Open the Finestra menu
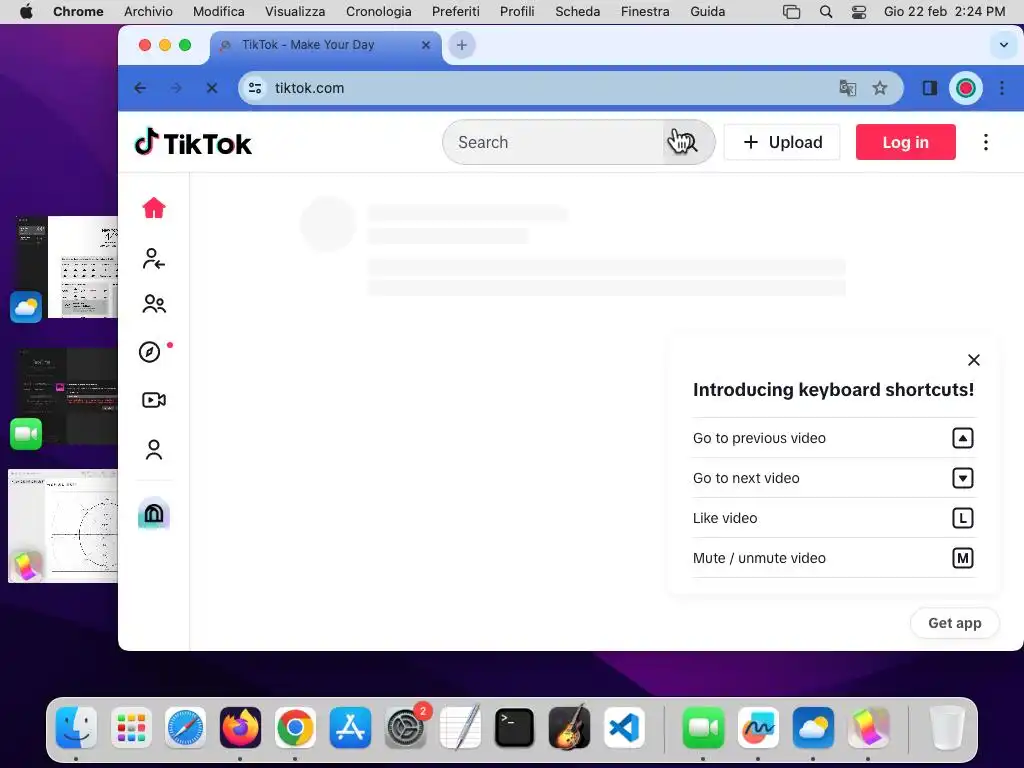 645,11
